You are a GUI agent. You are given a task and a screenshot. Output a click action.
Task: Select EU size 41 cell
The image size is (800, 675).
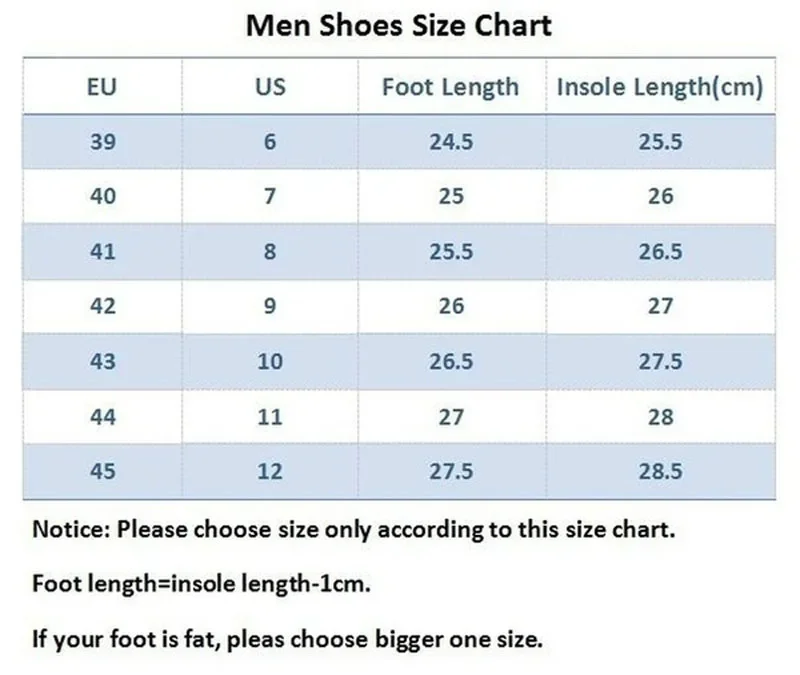coord(103,251)
